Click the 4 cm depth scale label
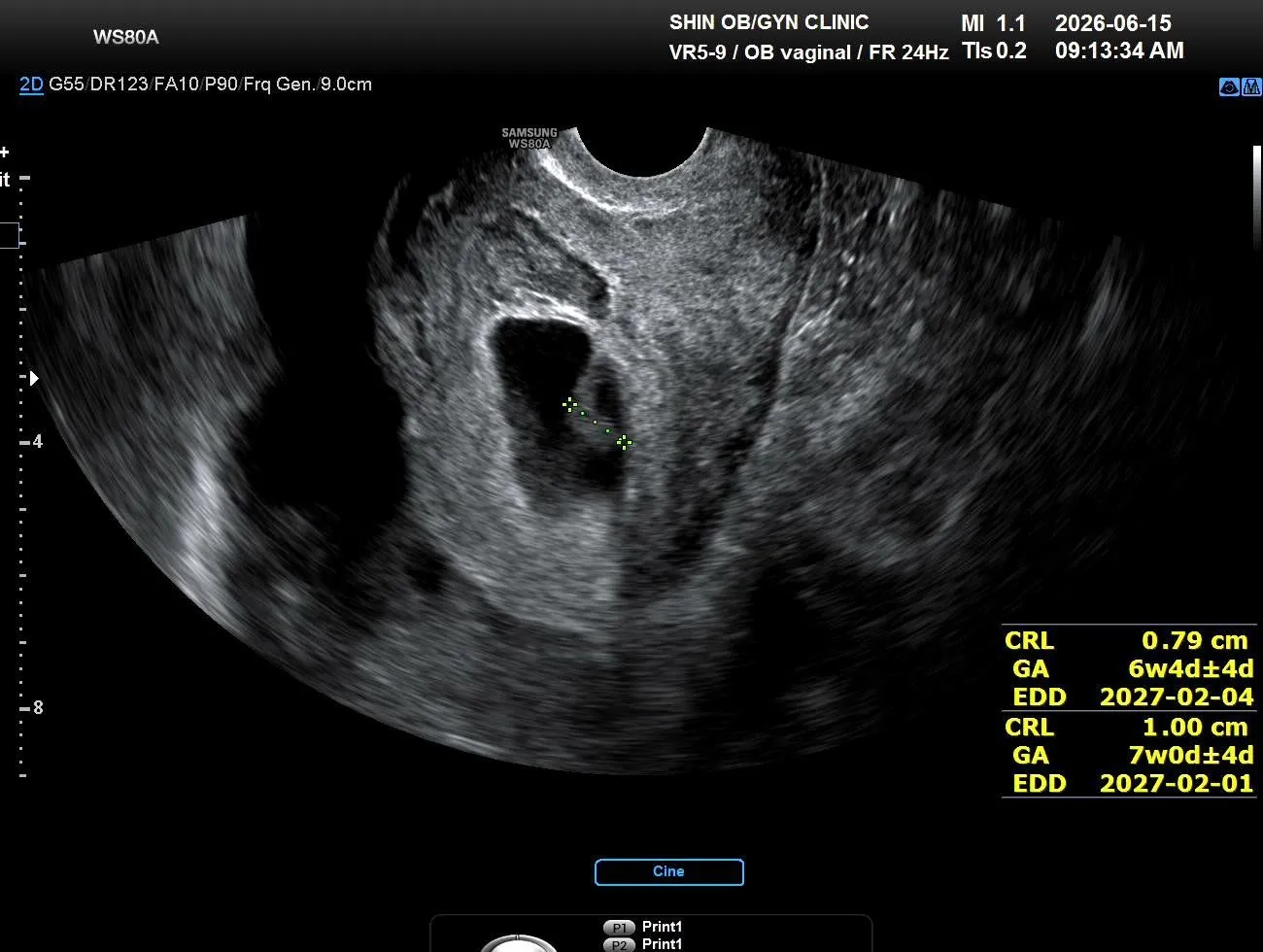Image resolution: width=1263 pixels, height=952 pixels. coord(38,442)
